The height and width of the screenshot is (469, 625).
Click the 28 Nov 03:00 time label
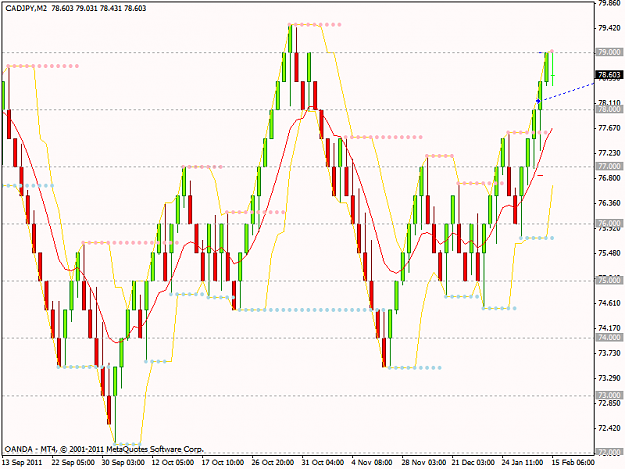[423, 462]
